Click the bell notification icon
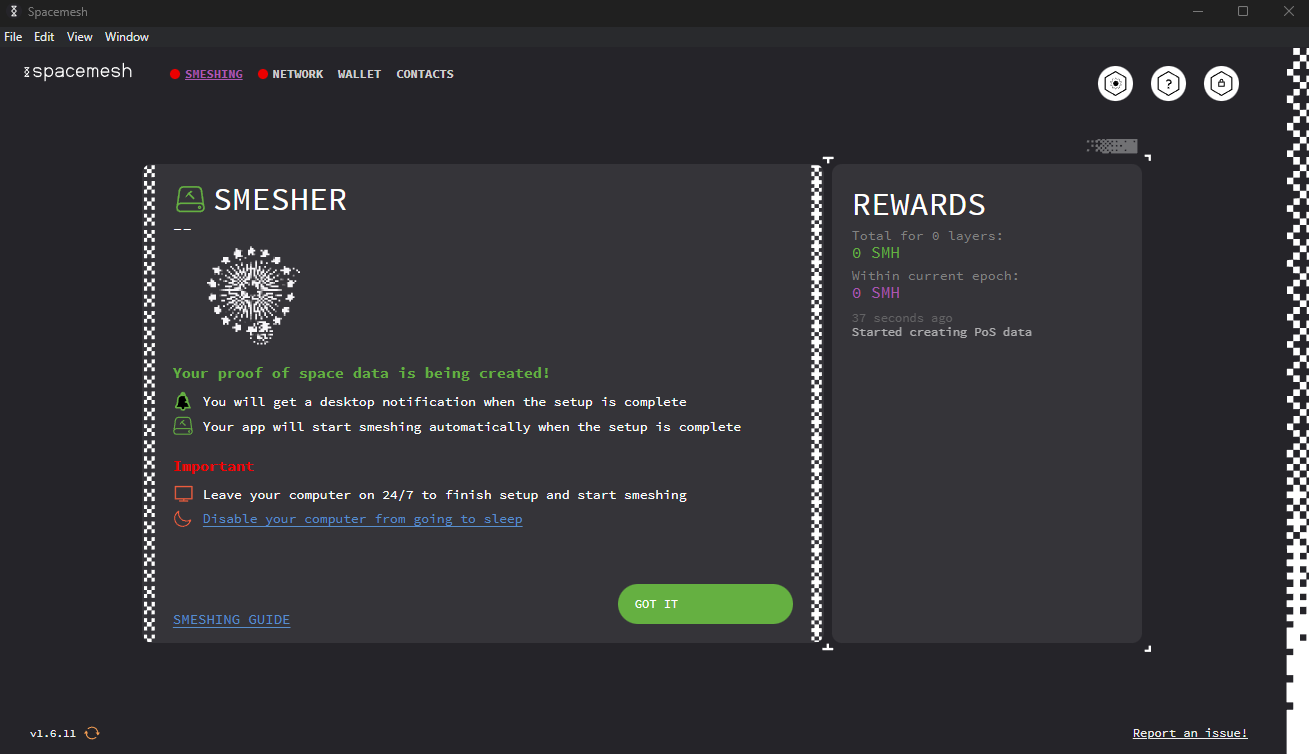 [x=182, y=401]
